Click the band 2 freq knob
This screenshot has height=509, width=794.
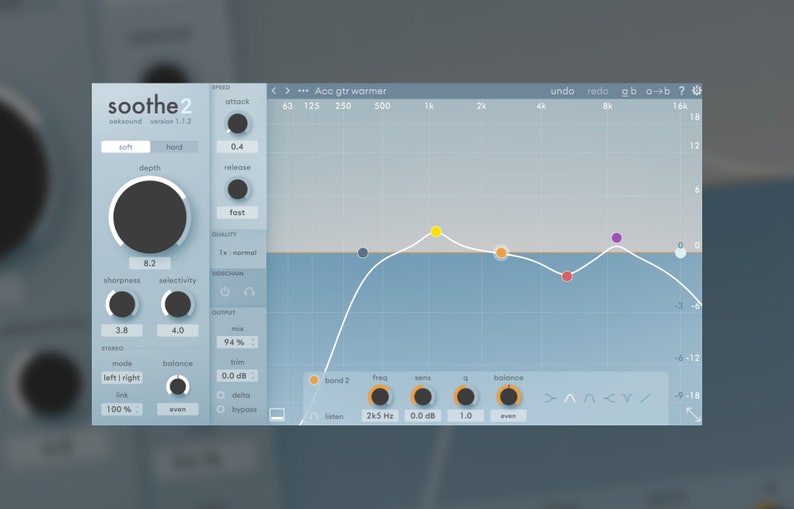(x=380, y=397)
